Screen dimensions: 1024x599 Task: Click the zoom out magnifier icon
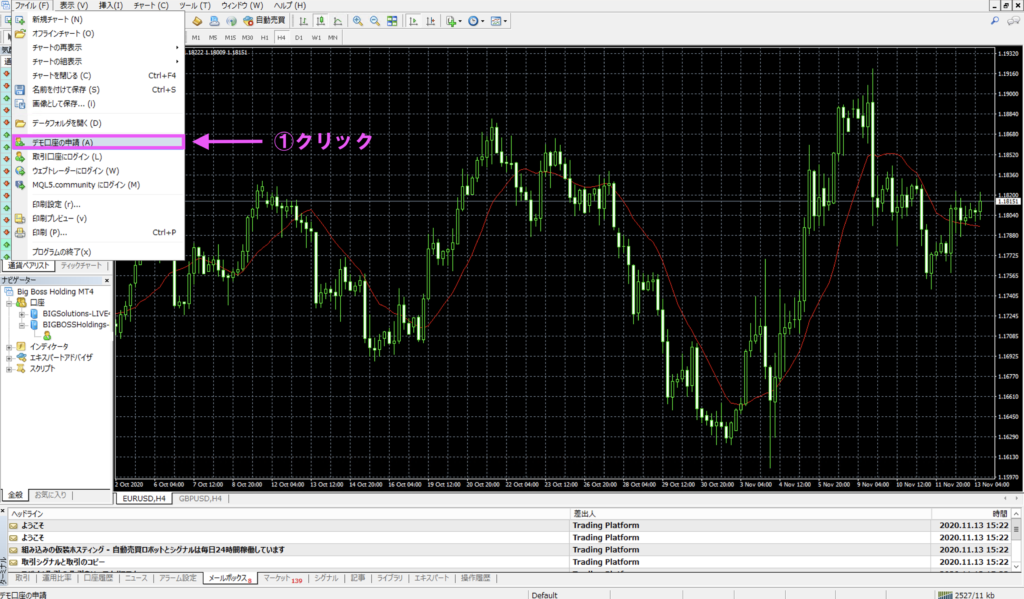pyautogui.click(x=375, y=21)
